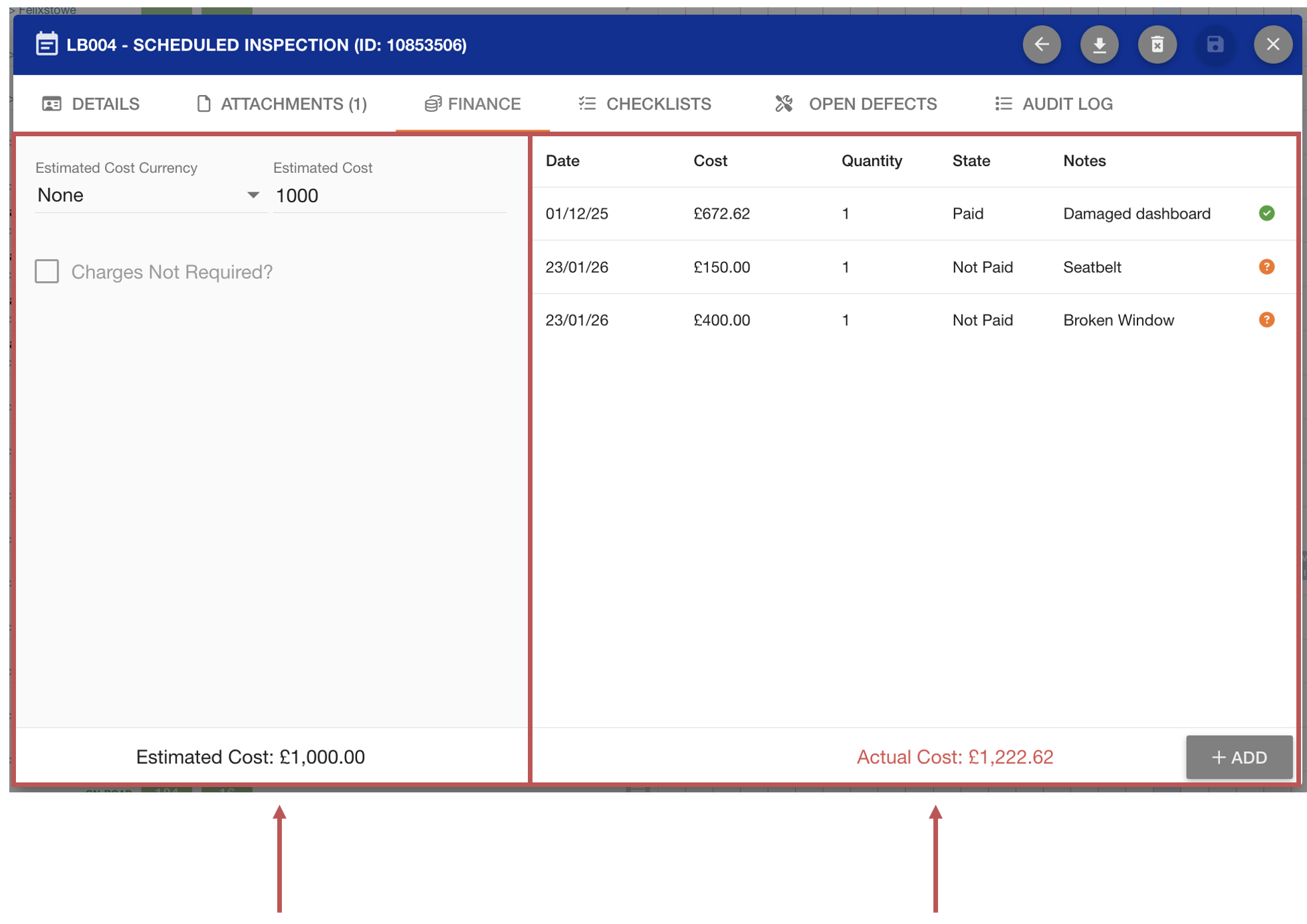This screenshot has height=924, width=1307.
Task: Click the Estimated Cost input field
Action: click(x=389, y=195)
